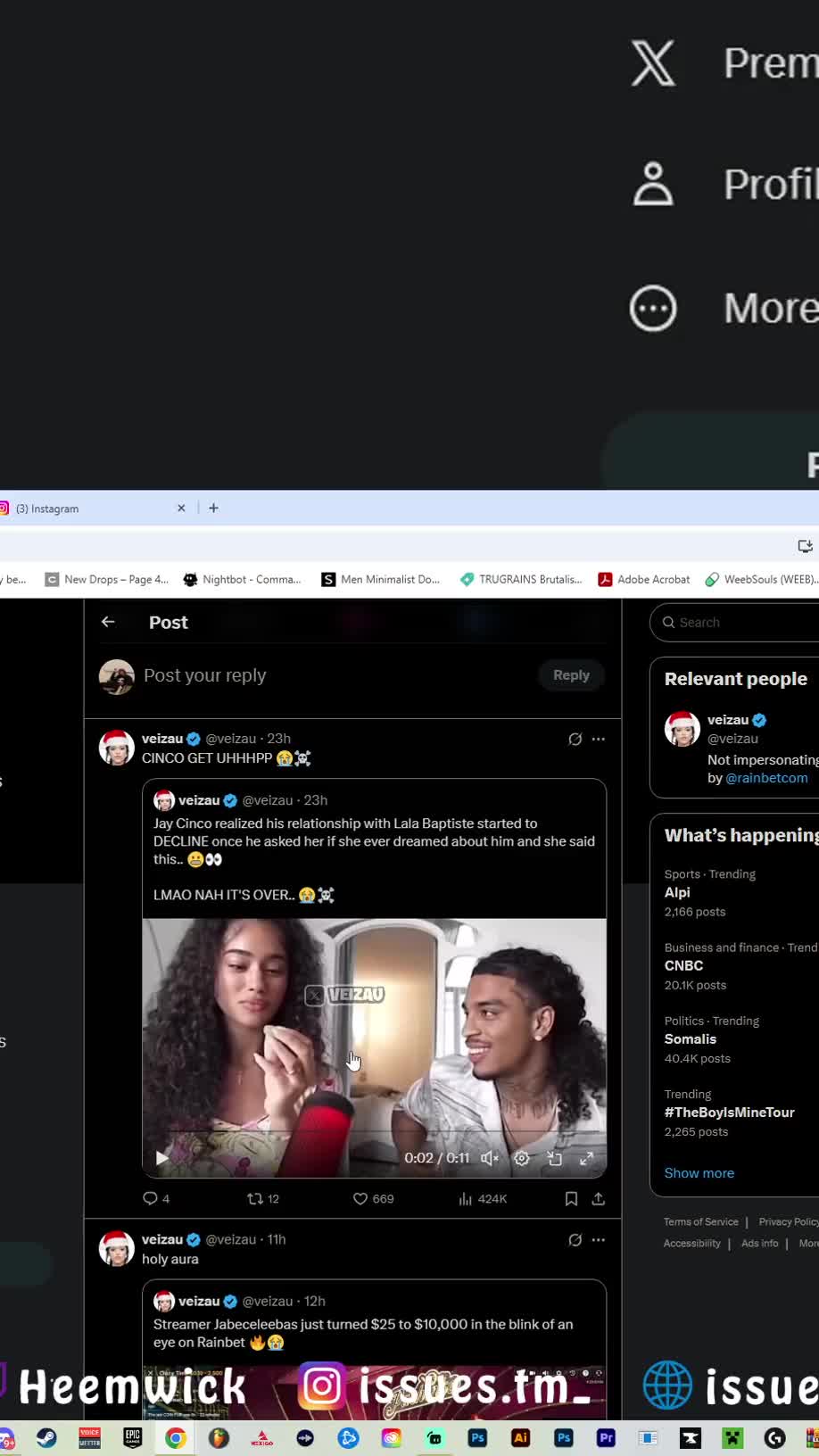Switch to the Instagram browser tab
819x1456 pixels.
(x=89, y=509)
